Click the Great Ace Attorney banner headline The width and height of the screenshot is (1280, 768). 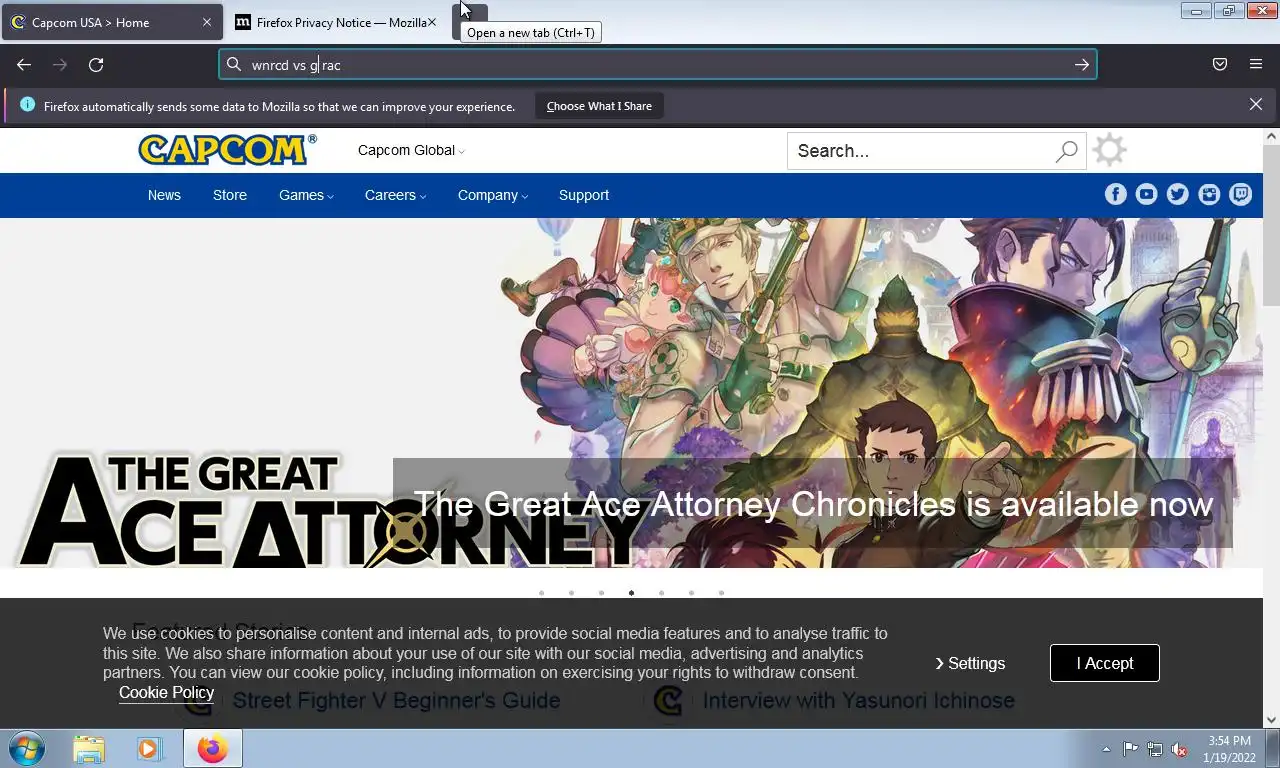pos(813,504)
